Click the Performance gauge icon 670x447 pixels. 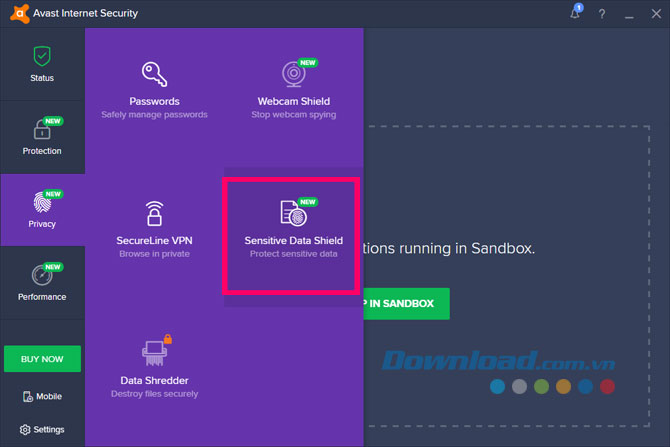pos(42,275)
